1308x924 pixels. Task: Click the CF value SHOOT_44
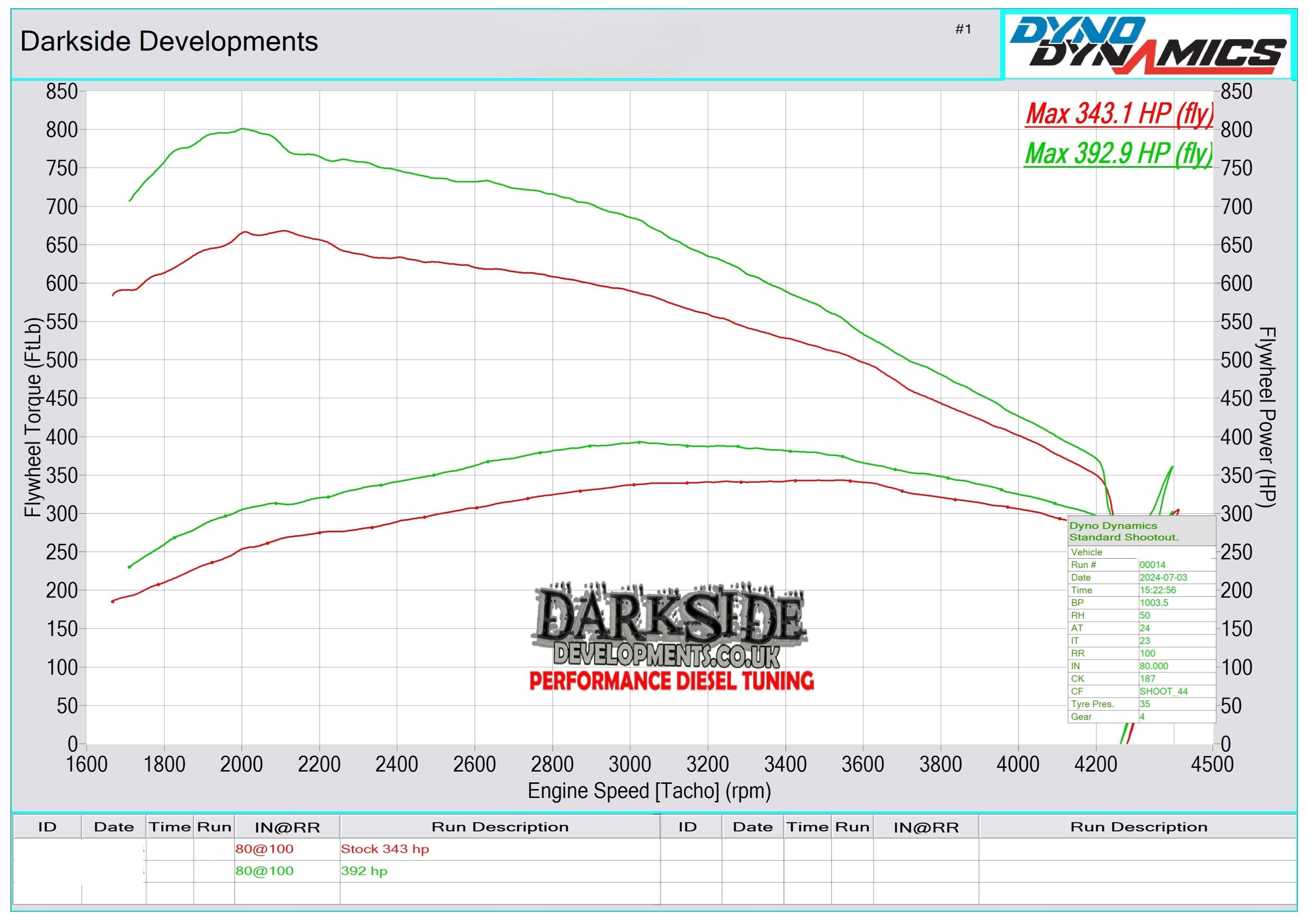tap(1163, 691)
